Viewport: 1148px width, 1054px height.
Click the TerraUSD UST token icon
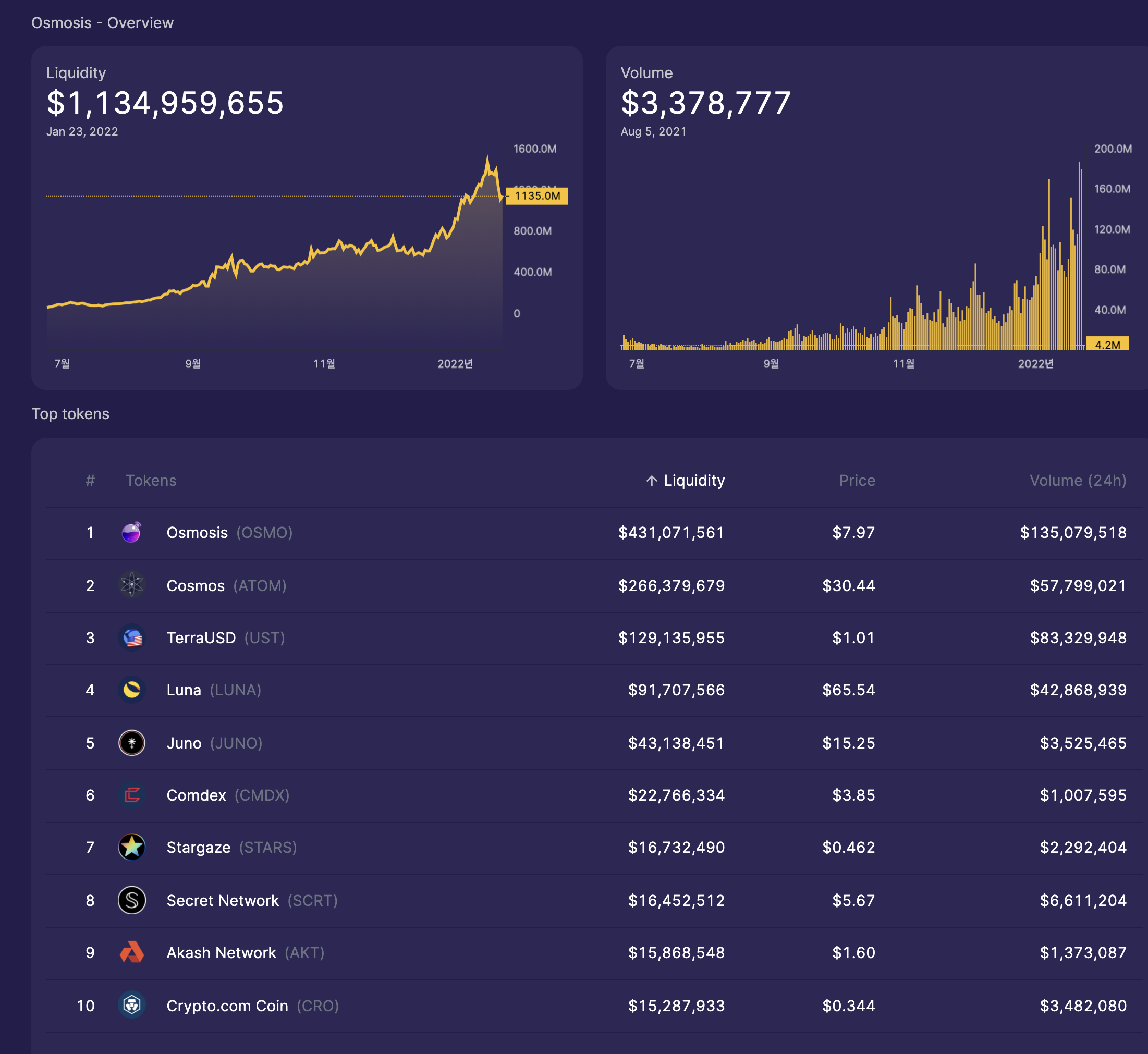tap(131, 638)
